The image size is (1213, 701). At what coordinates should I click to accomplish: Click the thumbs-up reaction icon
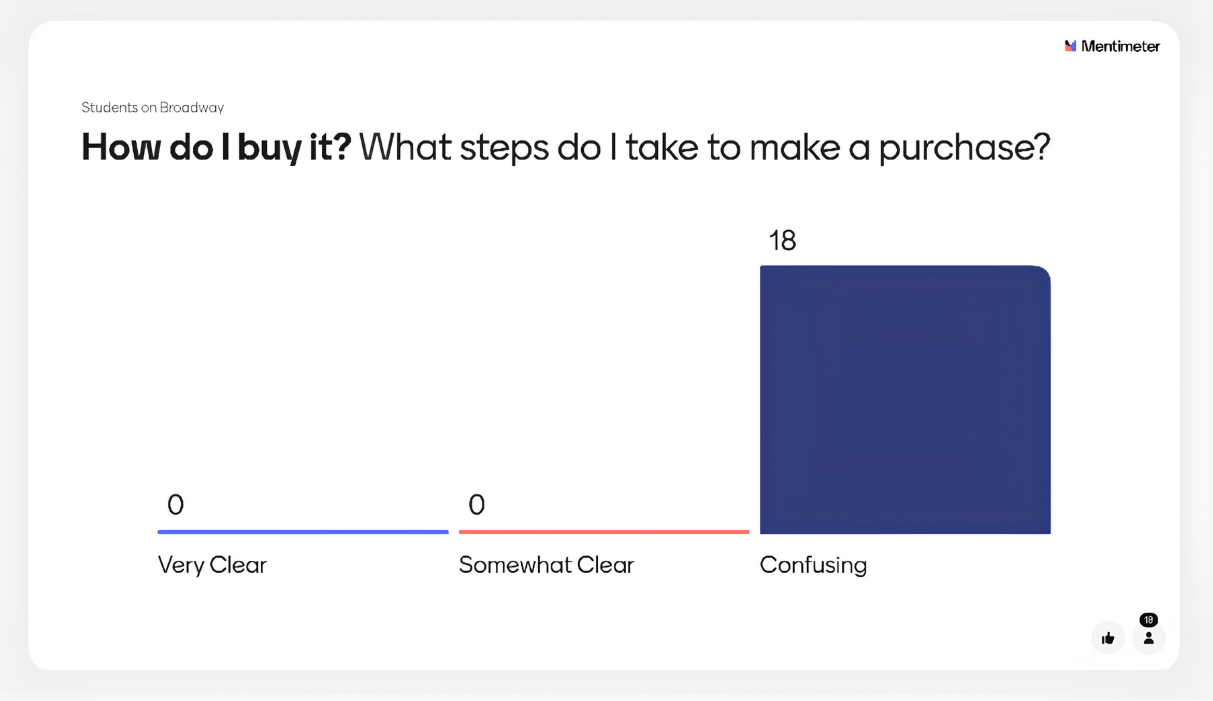1108,638
